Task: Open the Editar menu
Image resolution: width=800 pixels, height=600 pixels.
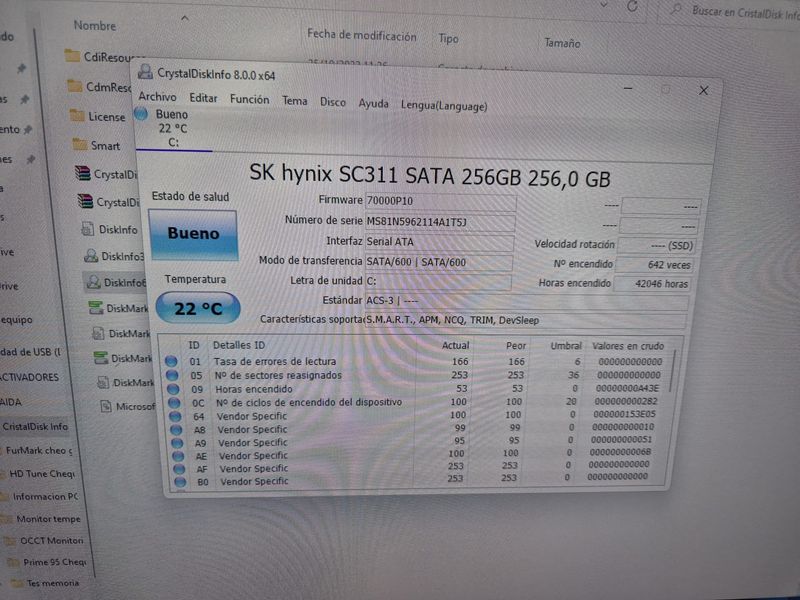Action: click(203, 98)
